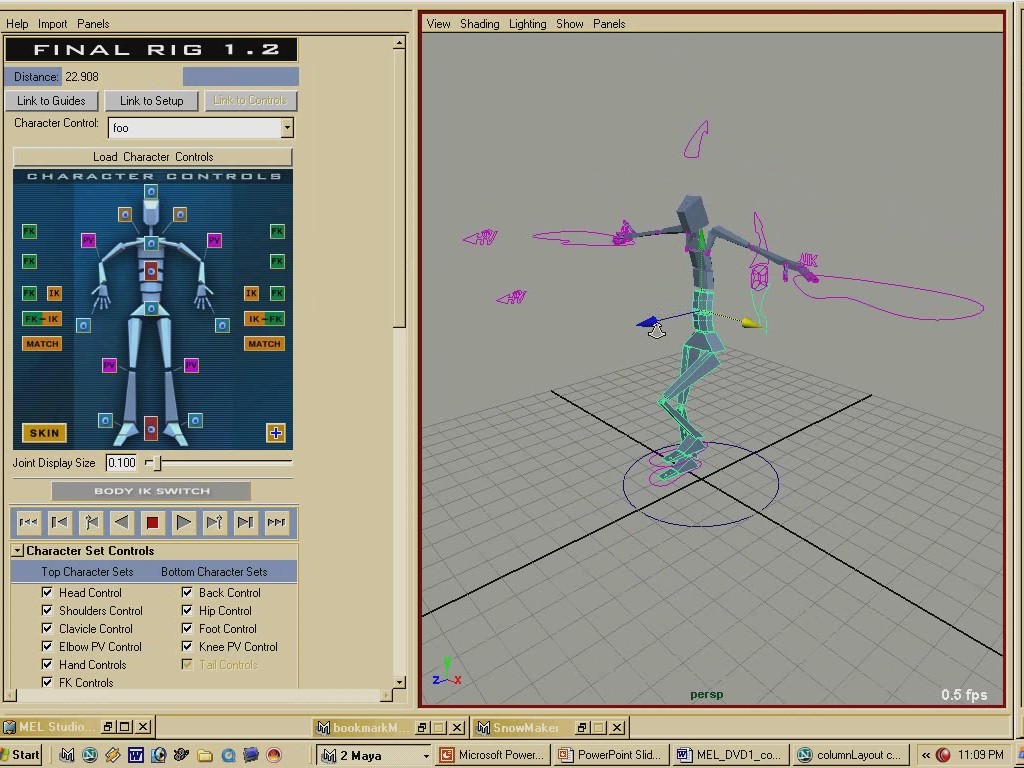
Task: Stop playback with the red square button
Action: [x=152, y=522]
